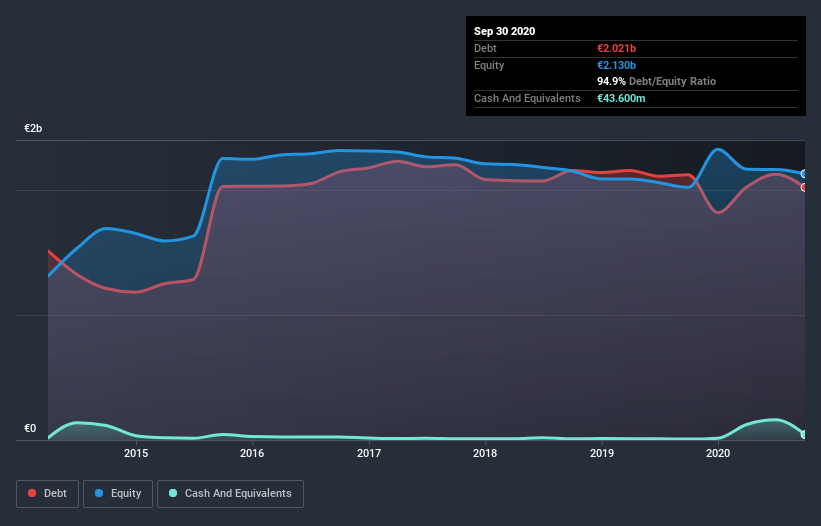
Task: Click the €2.021b Debt value
Action: point(616,48)
